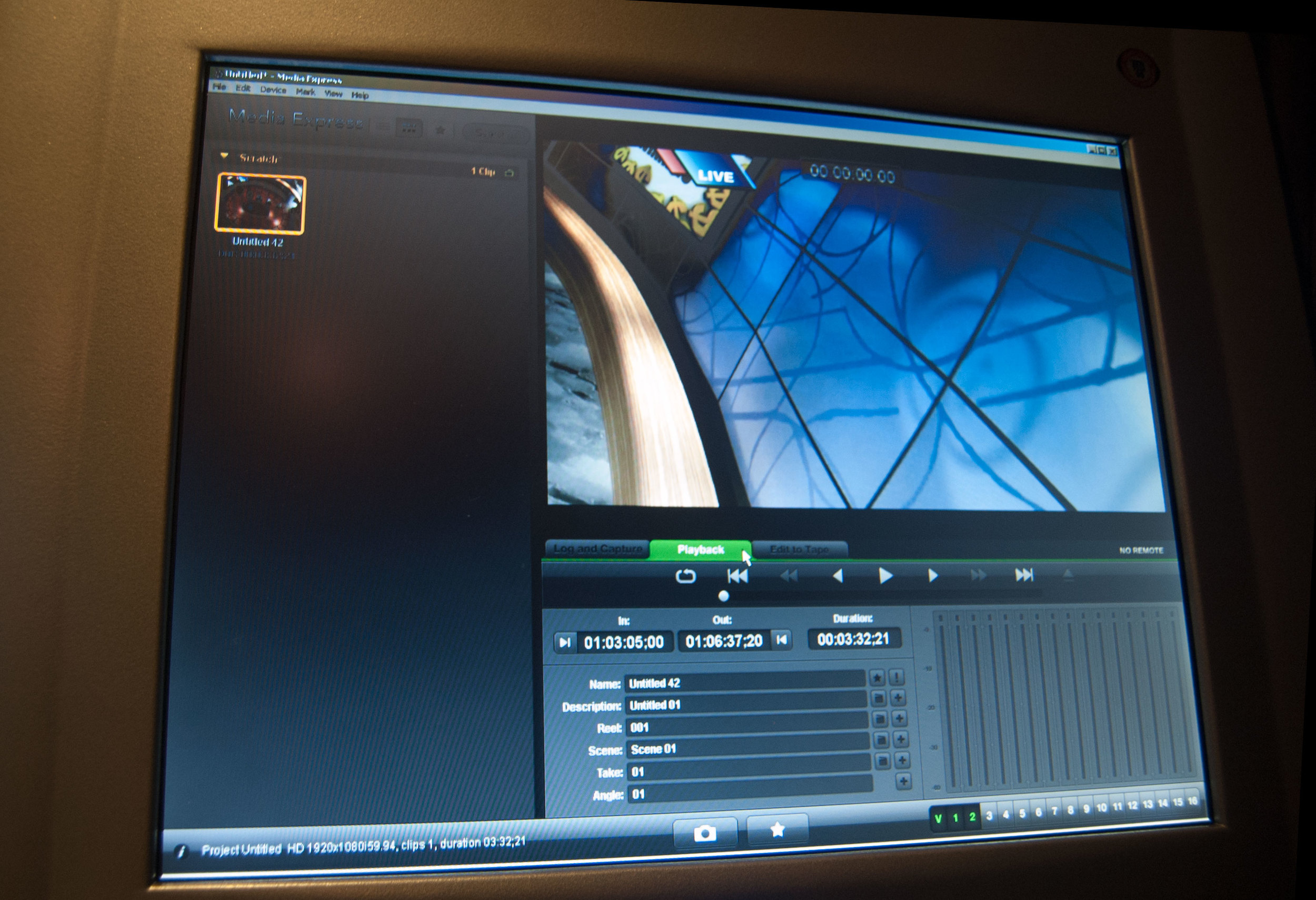The image size is (1316, 900).
Task: Click lock icon next to 1 Clip
Action: pyautogui.click(x=509, y=173)
